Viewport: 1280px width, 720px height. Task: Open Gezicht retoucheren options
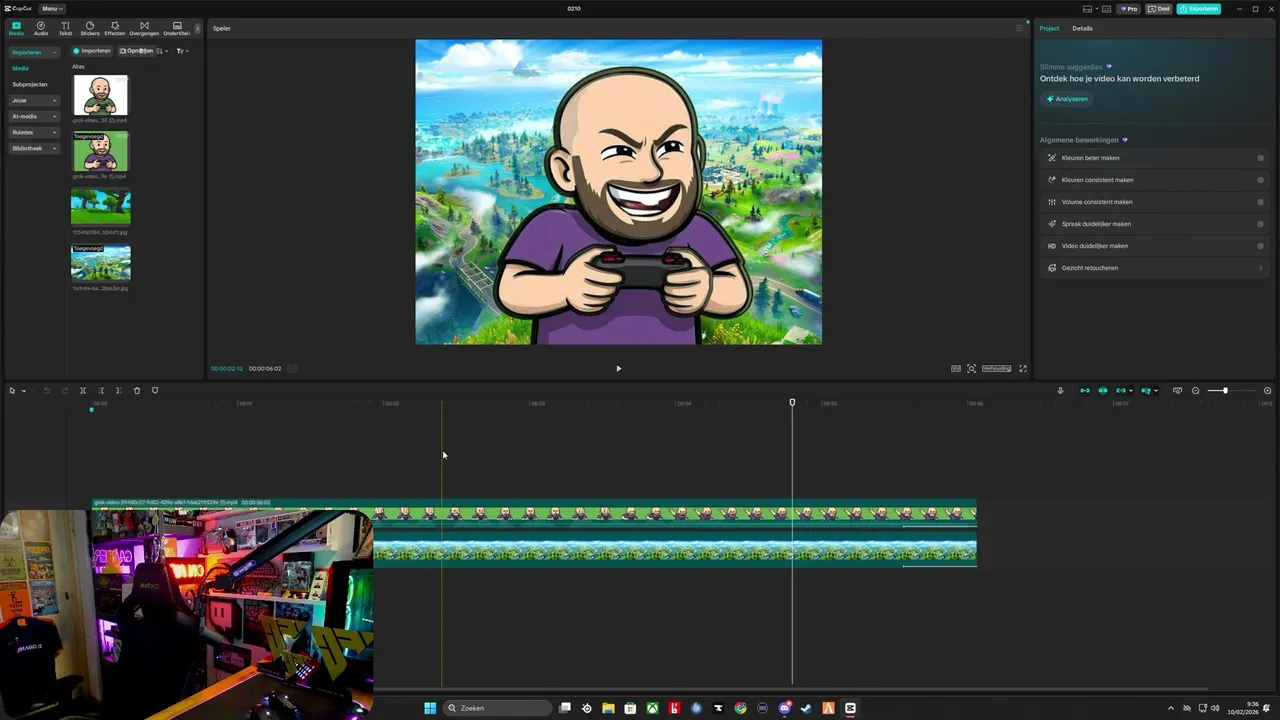coord(1154,268)
